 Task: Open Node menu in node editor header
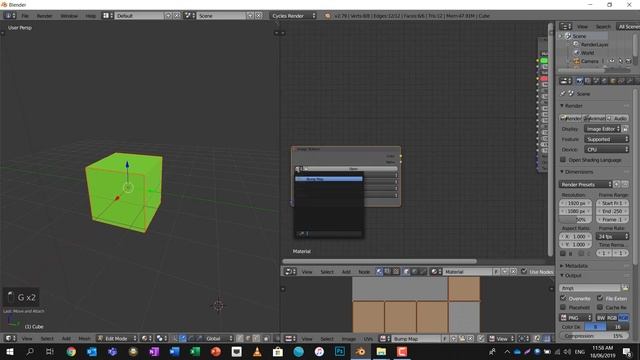coord(364,272)
